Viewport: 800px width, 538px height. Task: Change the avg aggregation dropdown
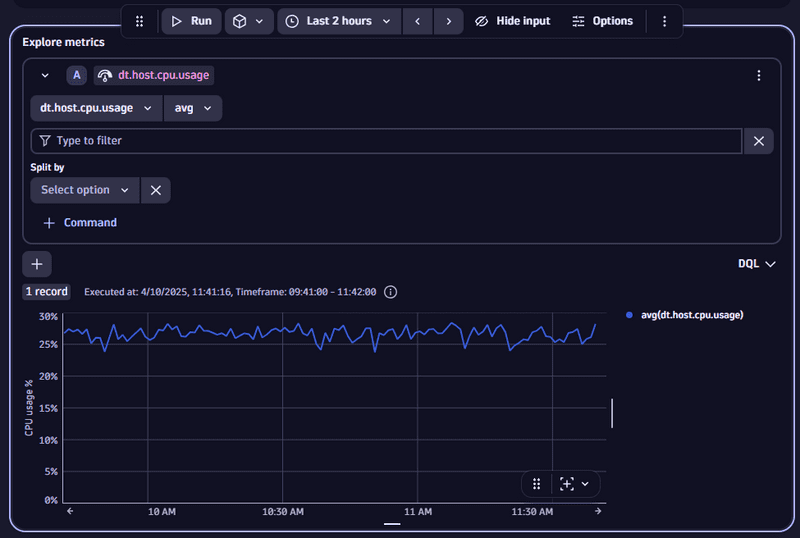(x=193, y=108)
